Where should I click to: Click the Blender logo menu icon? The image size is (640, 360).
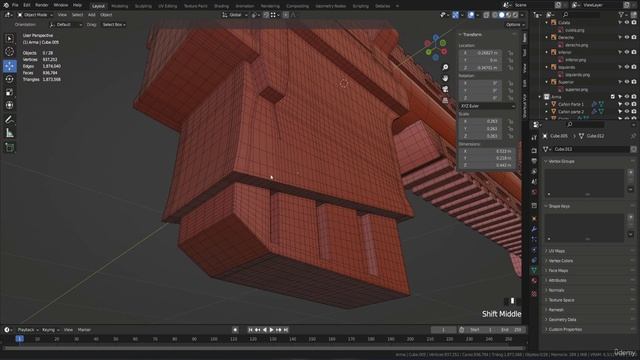point(6,5)
